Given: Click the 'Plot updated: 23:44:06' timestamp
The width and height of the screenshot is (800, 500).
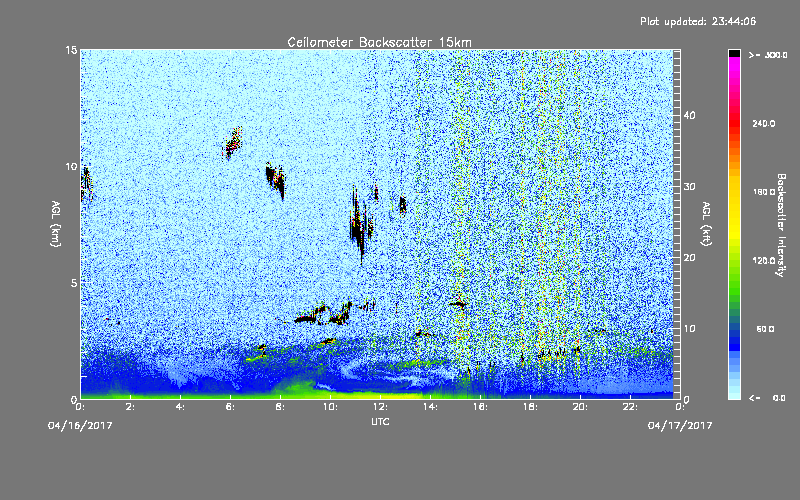Looking at the screenshot, I should [x=698, y=21].
